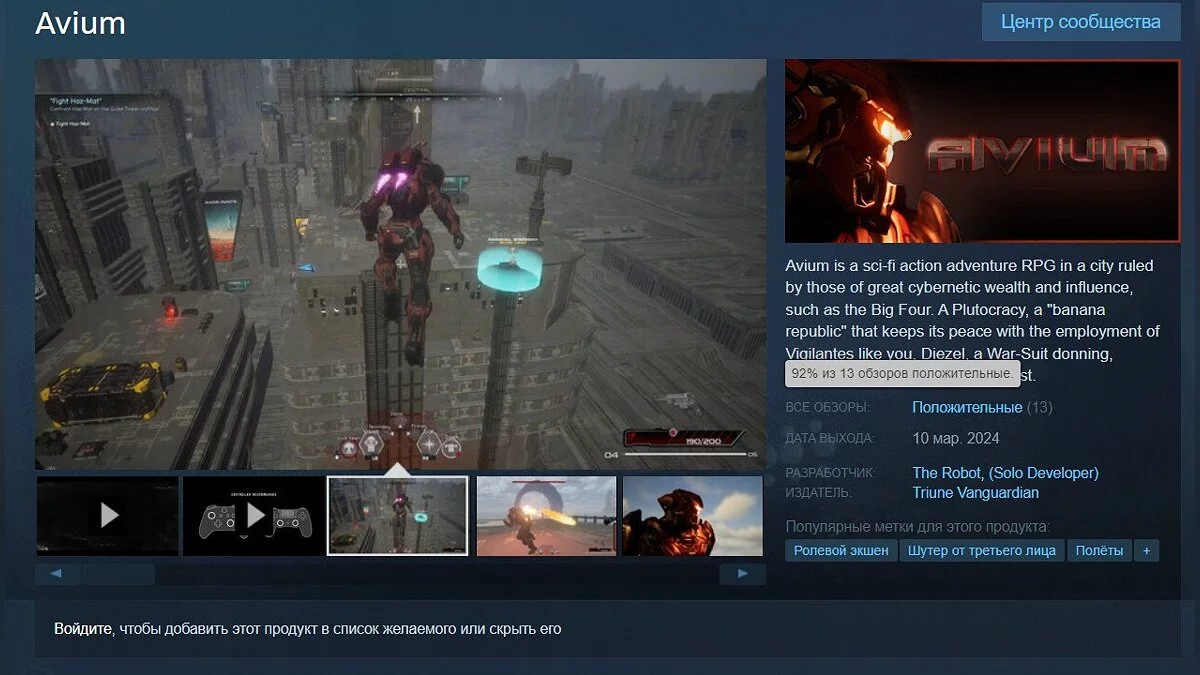Play the controller recommended video thumbnail
The height and width of the screenshot is (675, 1200).
tap(254, 516)
